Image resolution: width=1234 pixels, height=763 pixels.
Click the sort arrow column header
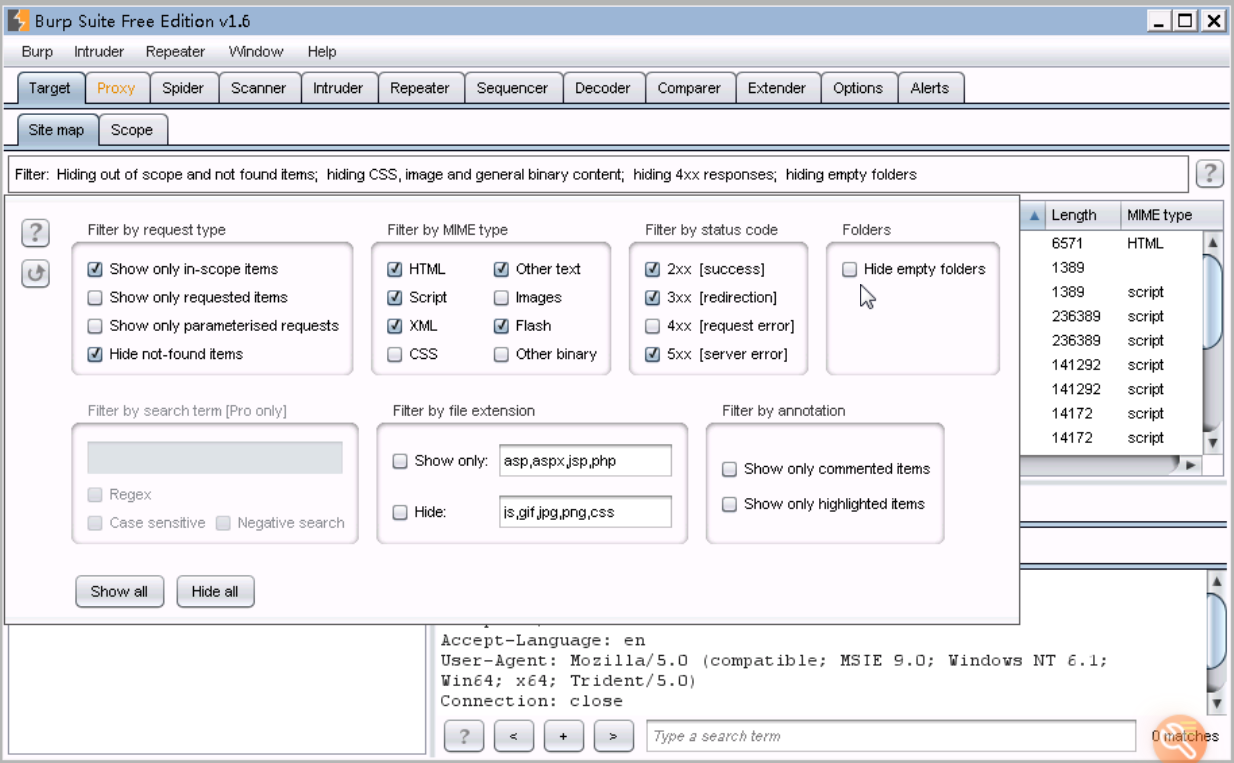click(x=1033, y=215)
